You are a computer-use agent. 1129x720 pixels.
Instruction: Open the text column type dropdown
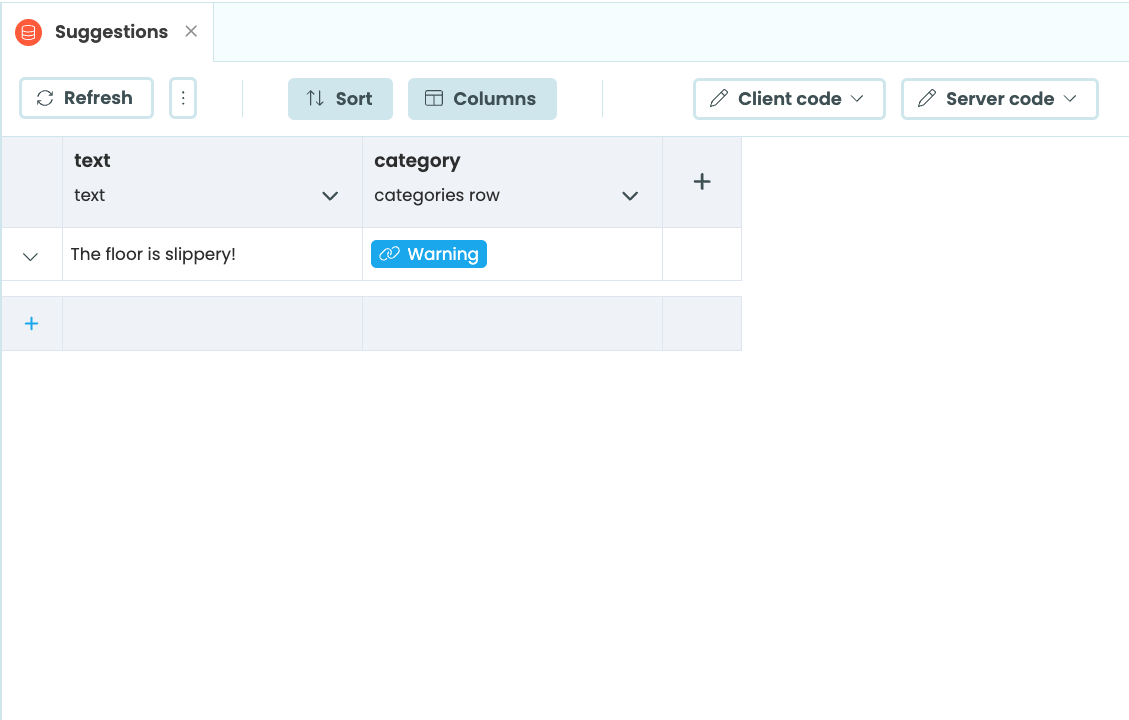tap(330, 195)
